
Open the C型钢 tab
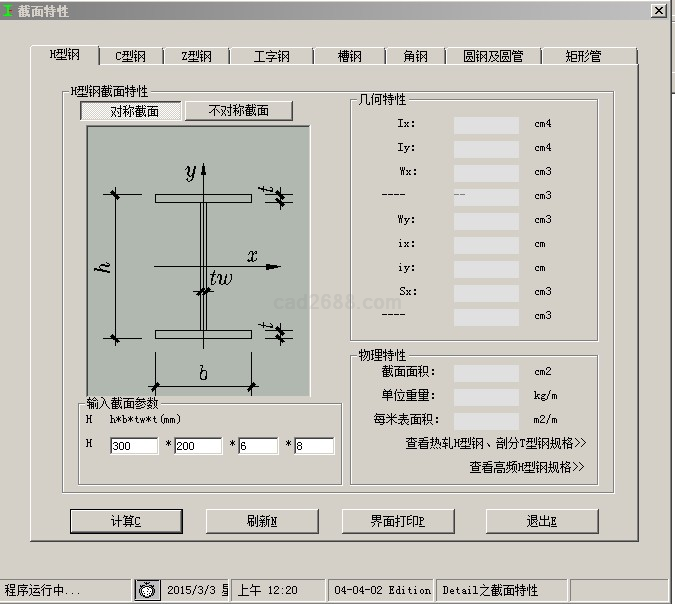coord(130,57)
